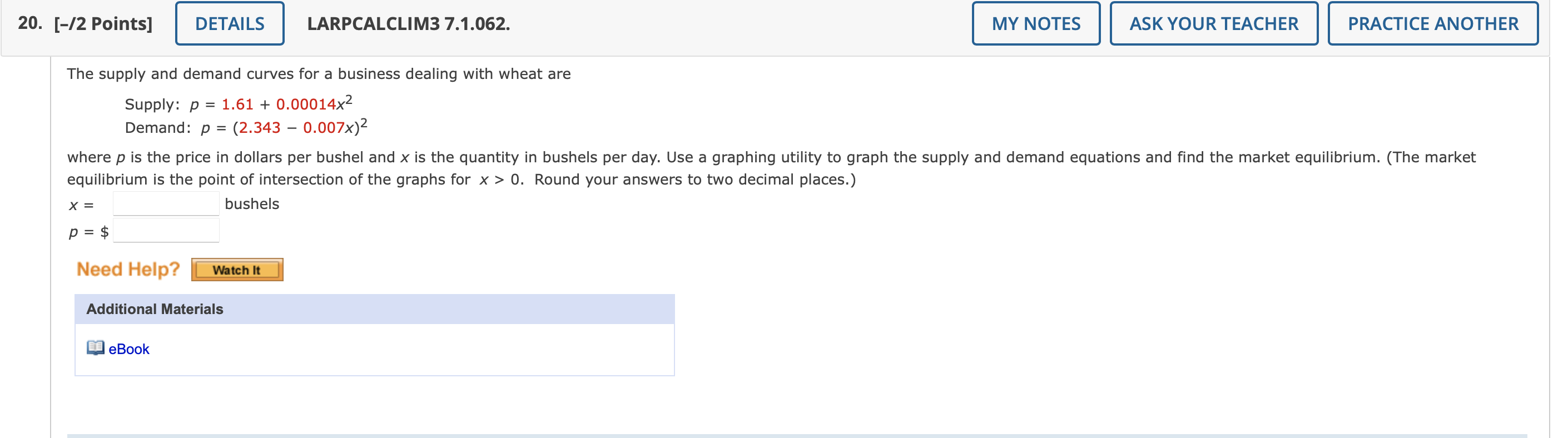Click the red 2.343 value in Demand

coord(260,128)
